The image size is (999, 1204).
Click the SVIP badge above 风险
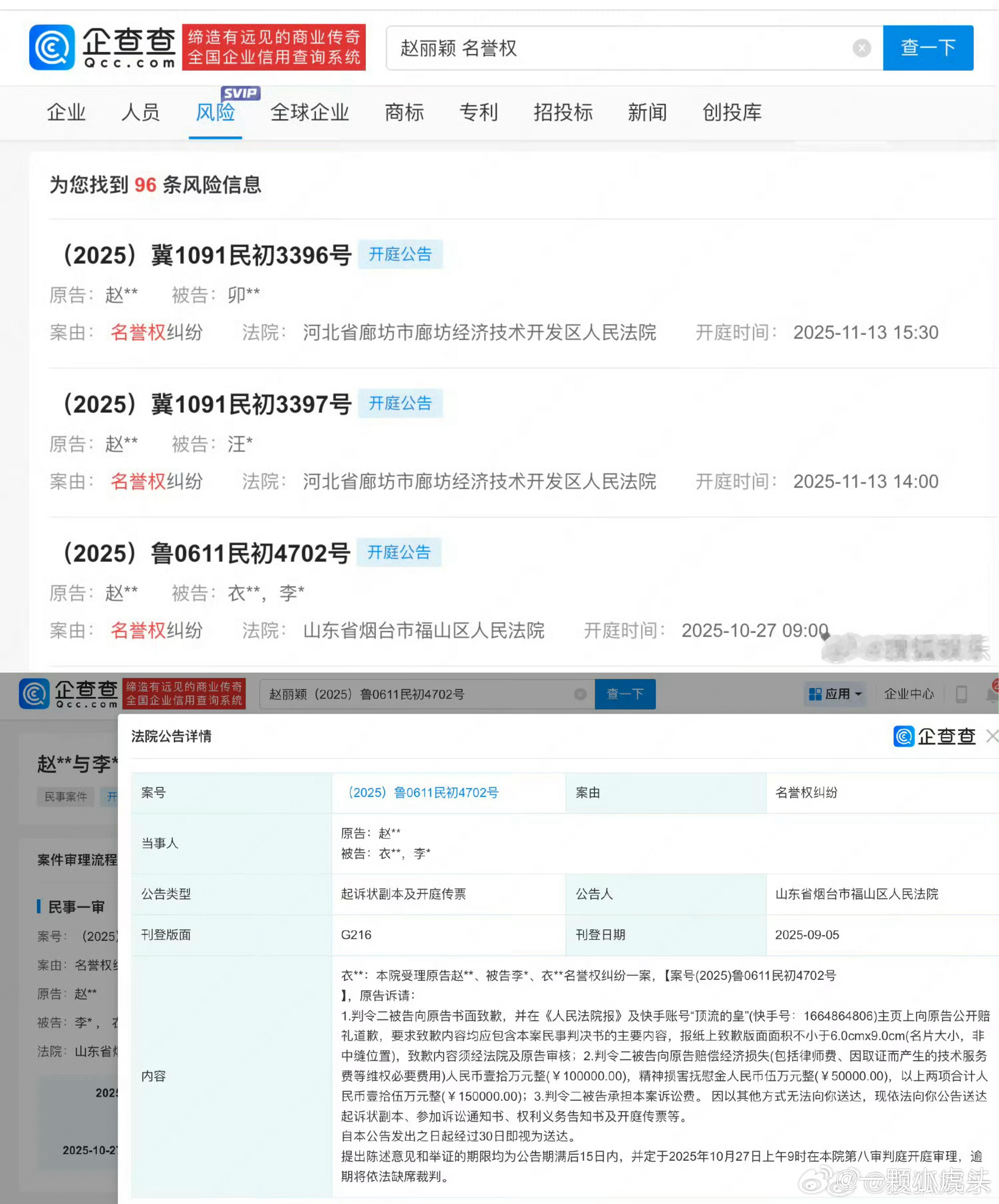tap(241, 93)
